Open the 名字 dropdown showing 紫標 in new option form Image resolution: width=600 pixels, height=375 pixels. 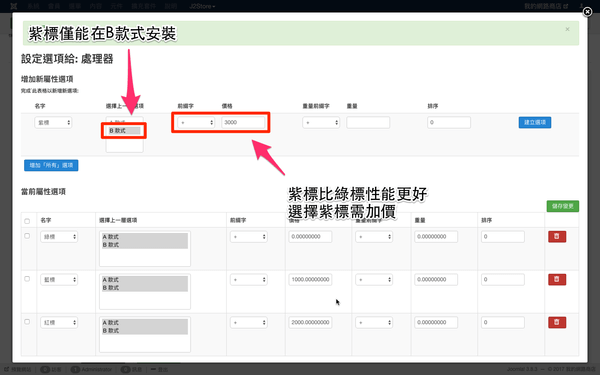pos(53,122)
